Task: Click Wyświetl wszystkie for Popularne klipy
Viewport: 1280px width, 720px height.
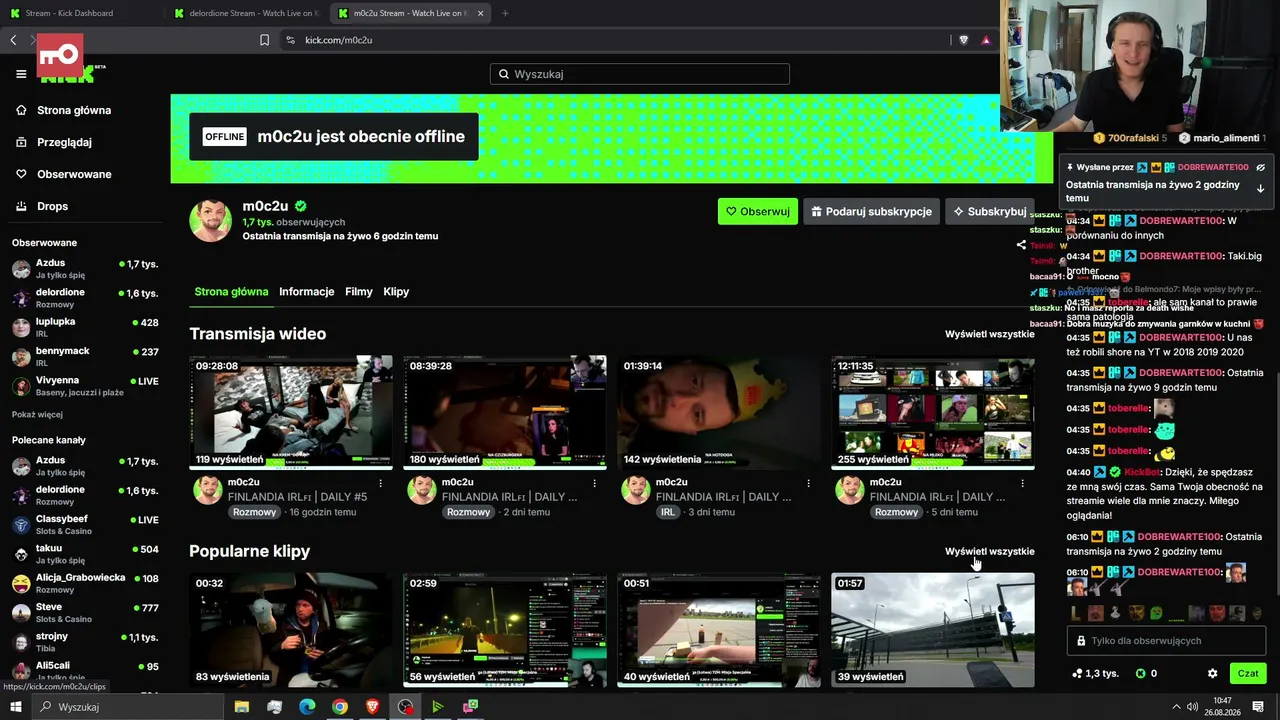Action: [x=990, y=551]
